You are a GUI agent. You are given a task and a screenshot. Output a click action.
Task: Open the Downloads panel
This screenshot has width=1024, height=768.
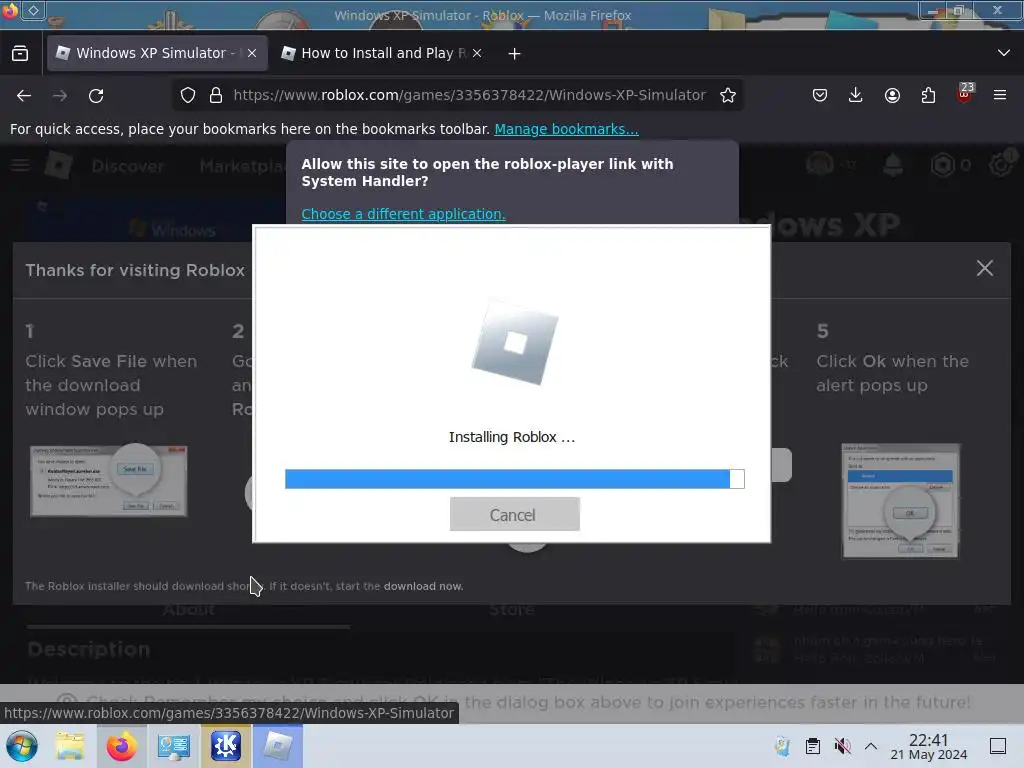click(x=856, y=95)
